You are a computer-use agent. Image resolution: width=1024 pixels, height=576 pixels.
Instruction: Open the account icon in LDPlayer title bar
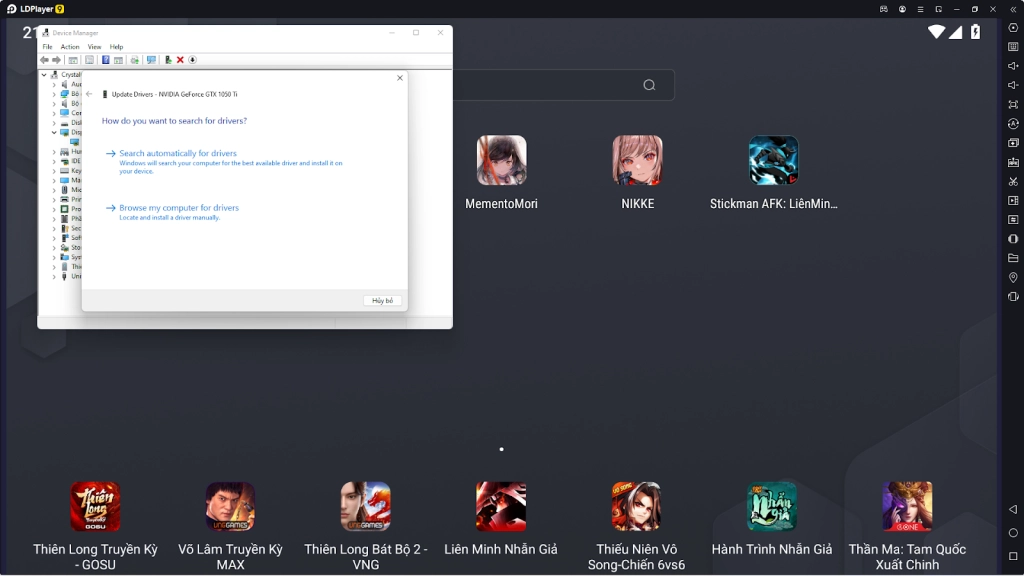point(902,9)
